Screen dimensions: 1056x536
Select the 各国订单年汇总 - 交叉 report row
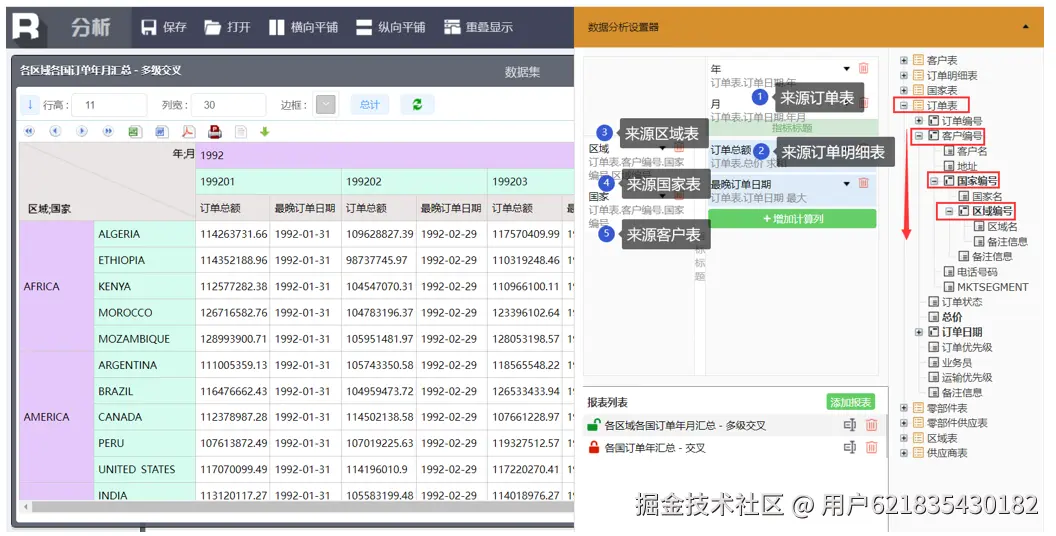click(x=733, y=447)
